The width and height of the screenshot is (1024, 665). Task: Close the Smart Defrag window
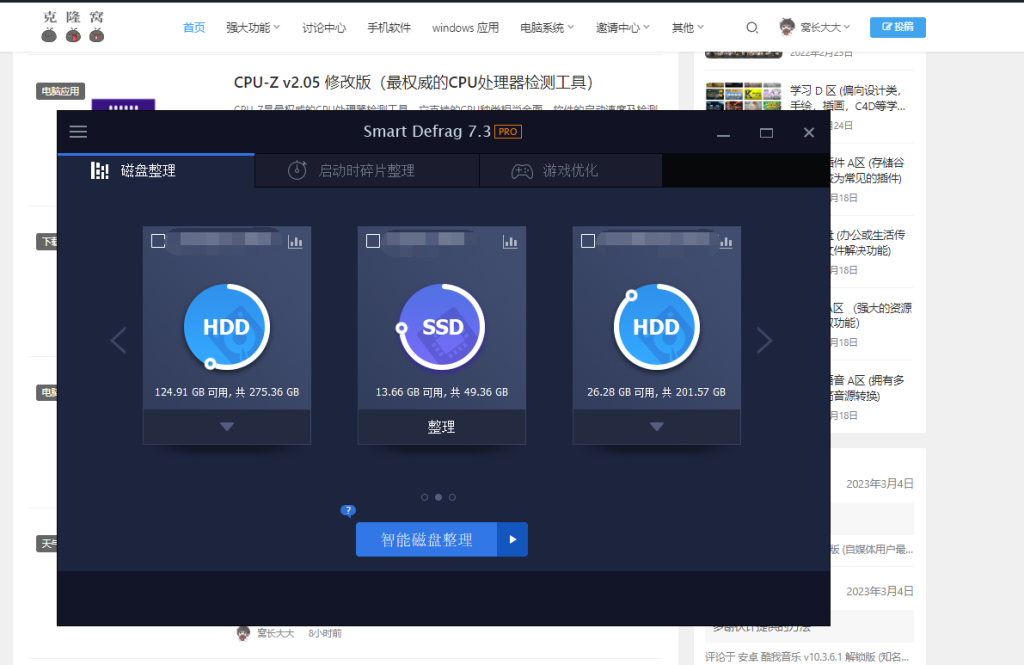pos(808,133)
